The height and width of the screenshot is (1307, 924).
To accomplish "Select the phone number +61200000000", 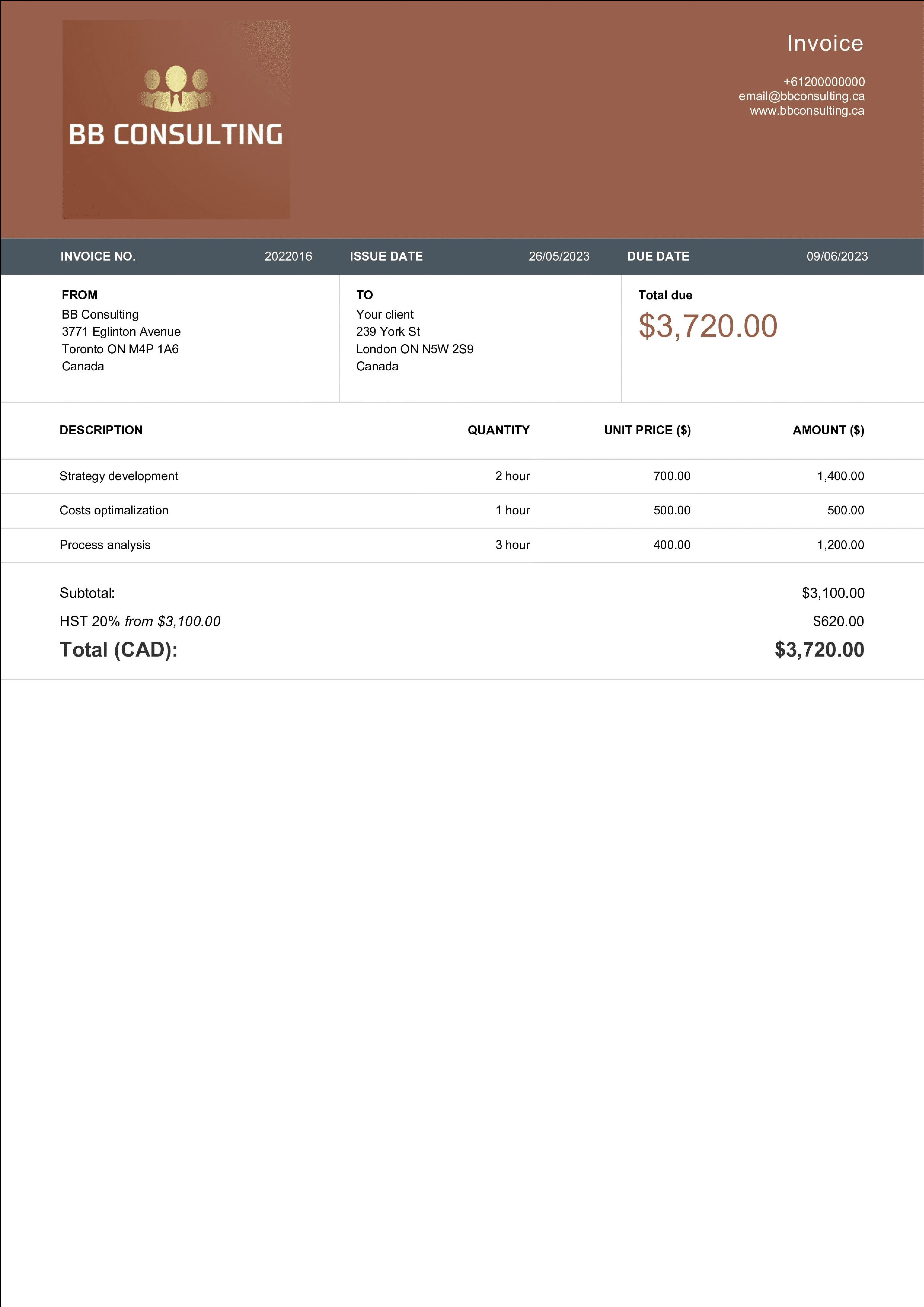I will pos(824,81).
